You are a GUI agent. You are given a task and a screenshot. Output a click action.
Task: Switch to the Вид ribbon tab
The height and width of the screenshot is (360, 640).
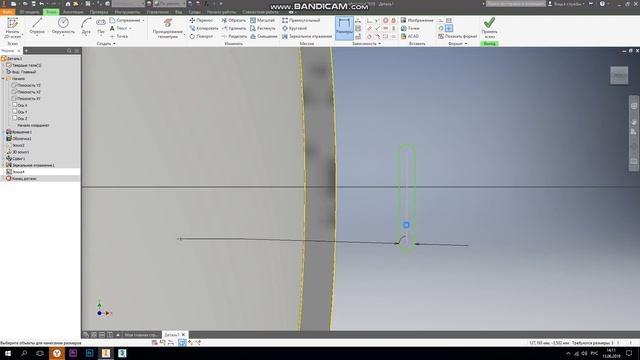click(x=178, y=12)
